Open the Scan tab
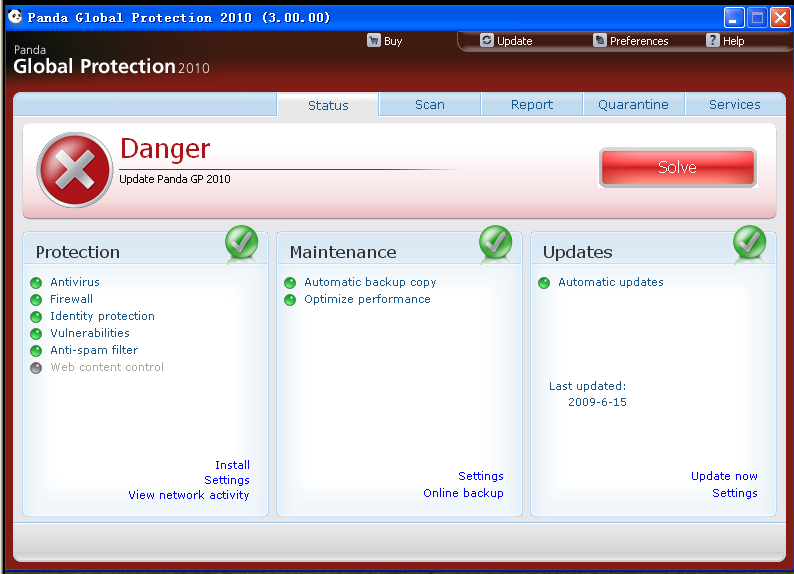 430,104
